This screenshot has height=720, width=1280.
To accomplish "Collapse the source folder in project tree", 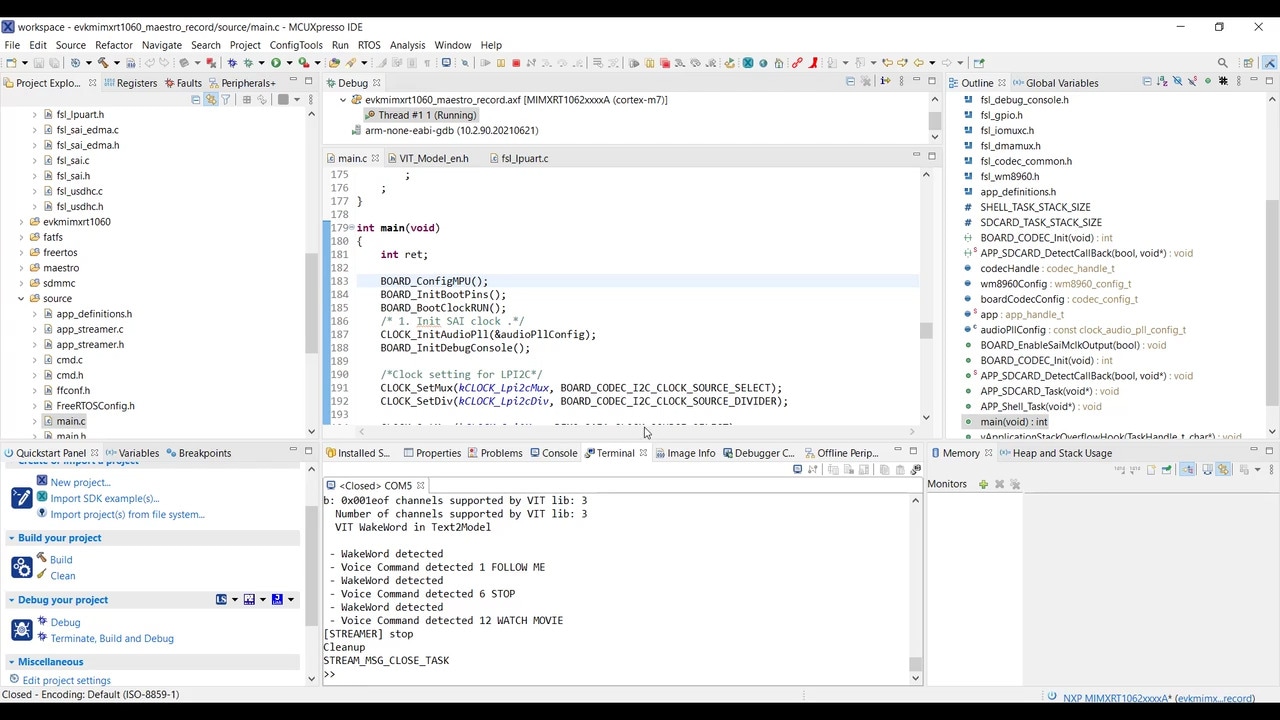I will pyautogui.click(x=21, y=298).
